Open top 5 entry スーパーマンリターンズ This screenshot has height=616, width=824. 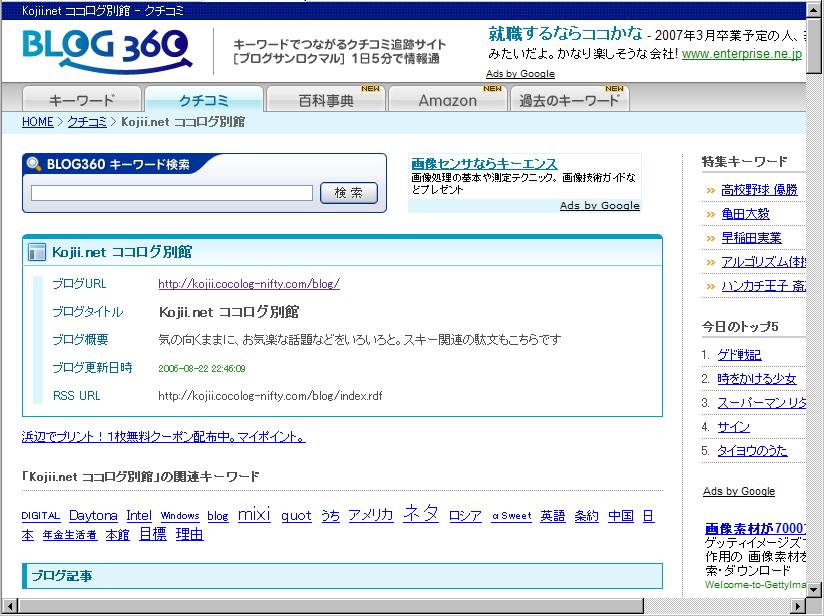tap(761, 403)
